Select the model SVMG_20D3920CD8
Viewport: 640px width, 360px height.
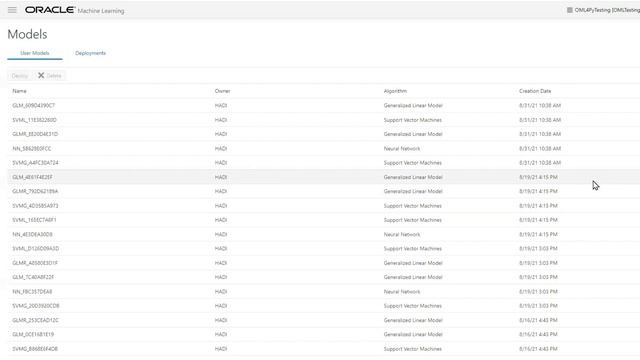(x=36, y=306)
